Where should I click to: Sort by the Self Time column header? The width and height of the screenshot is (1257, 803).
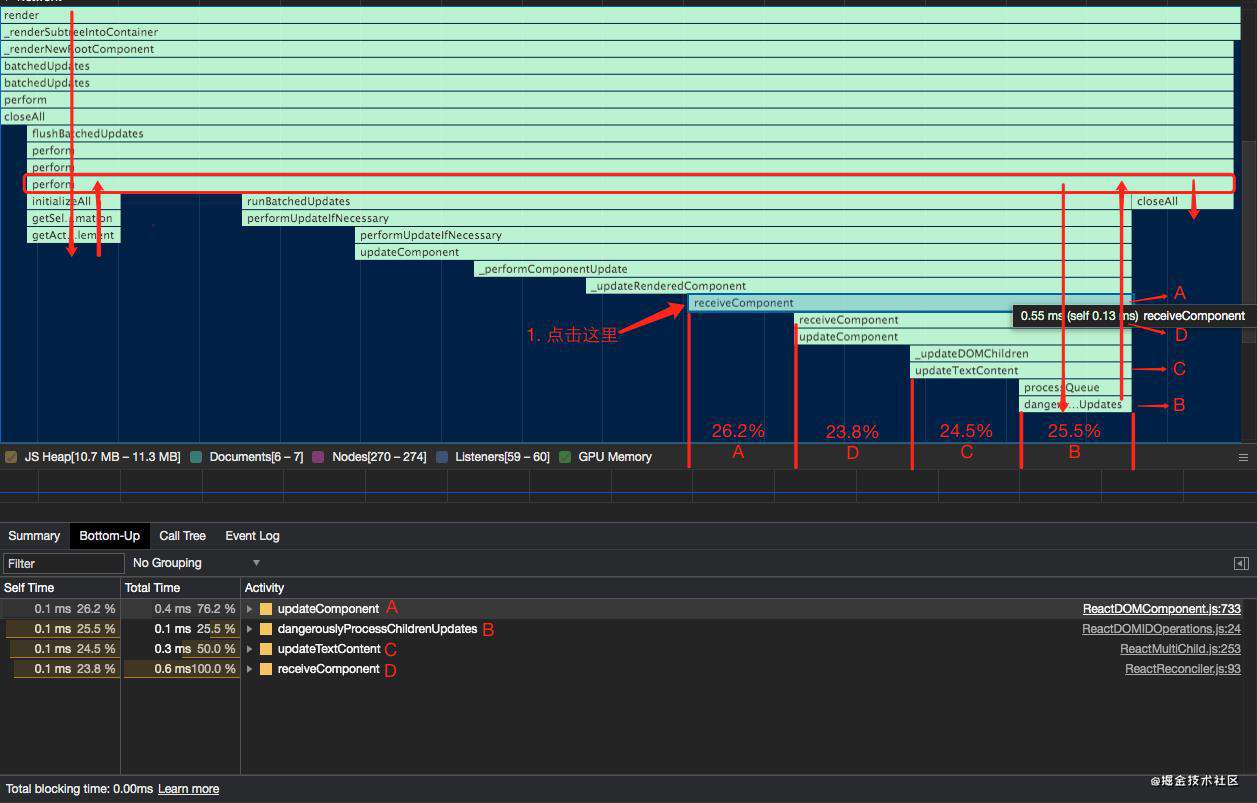(x=60, y=588)
